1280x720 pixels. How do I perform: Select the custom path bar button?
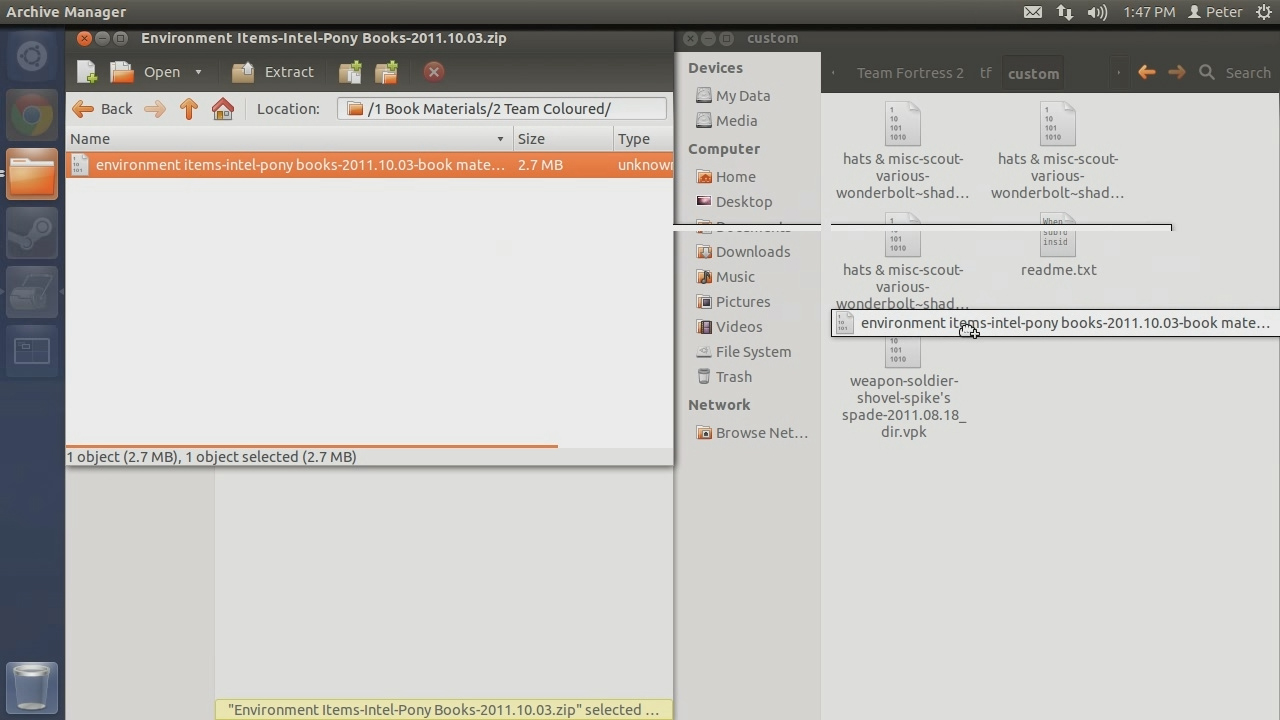point(1033,73)
